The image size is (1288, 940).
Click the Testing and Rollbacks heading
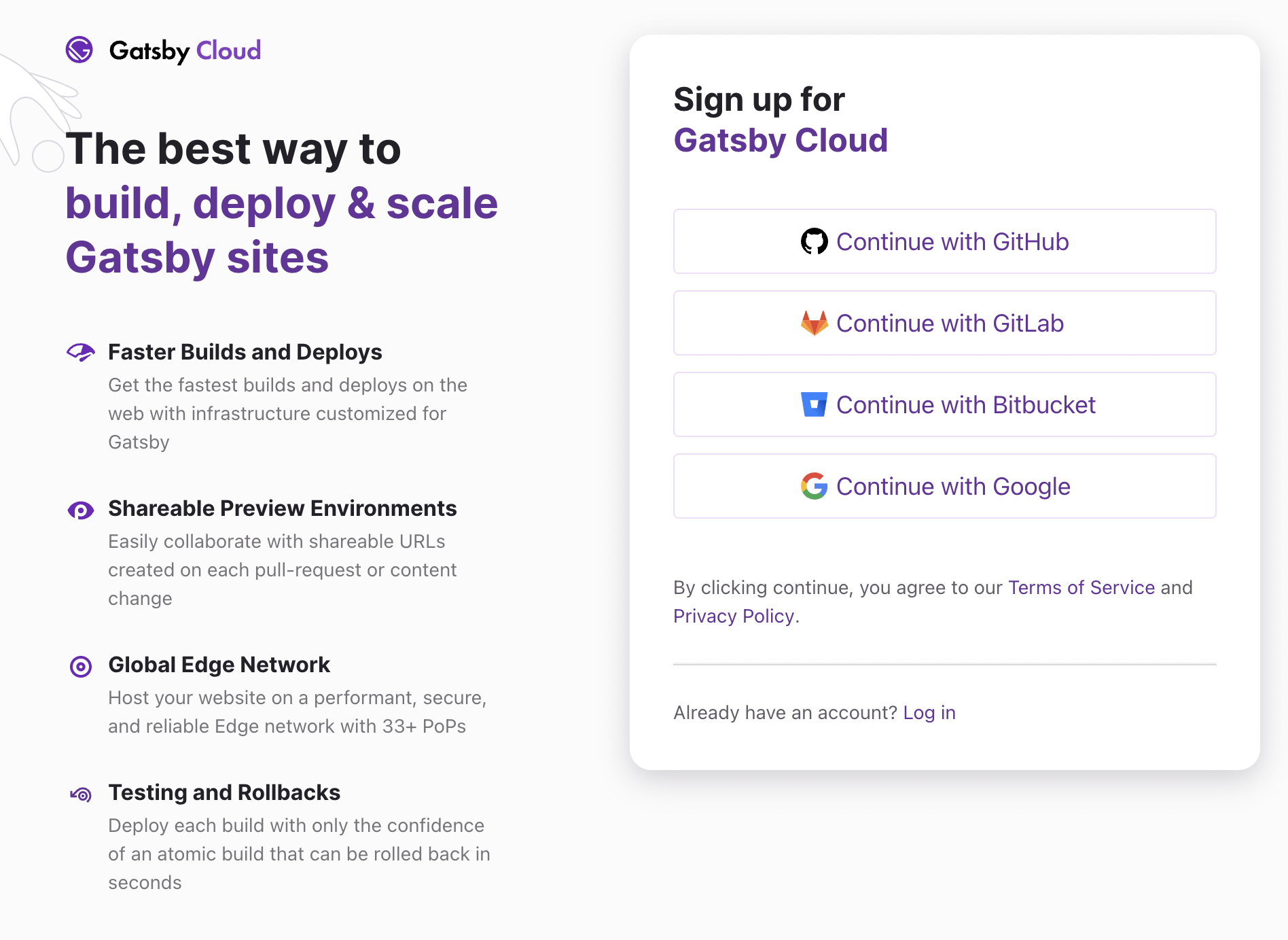point(224,793)
